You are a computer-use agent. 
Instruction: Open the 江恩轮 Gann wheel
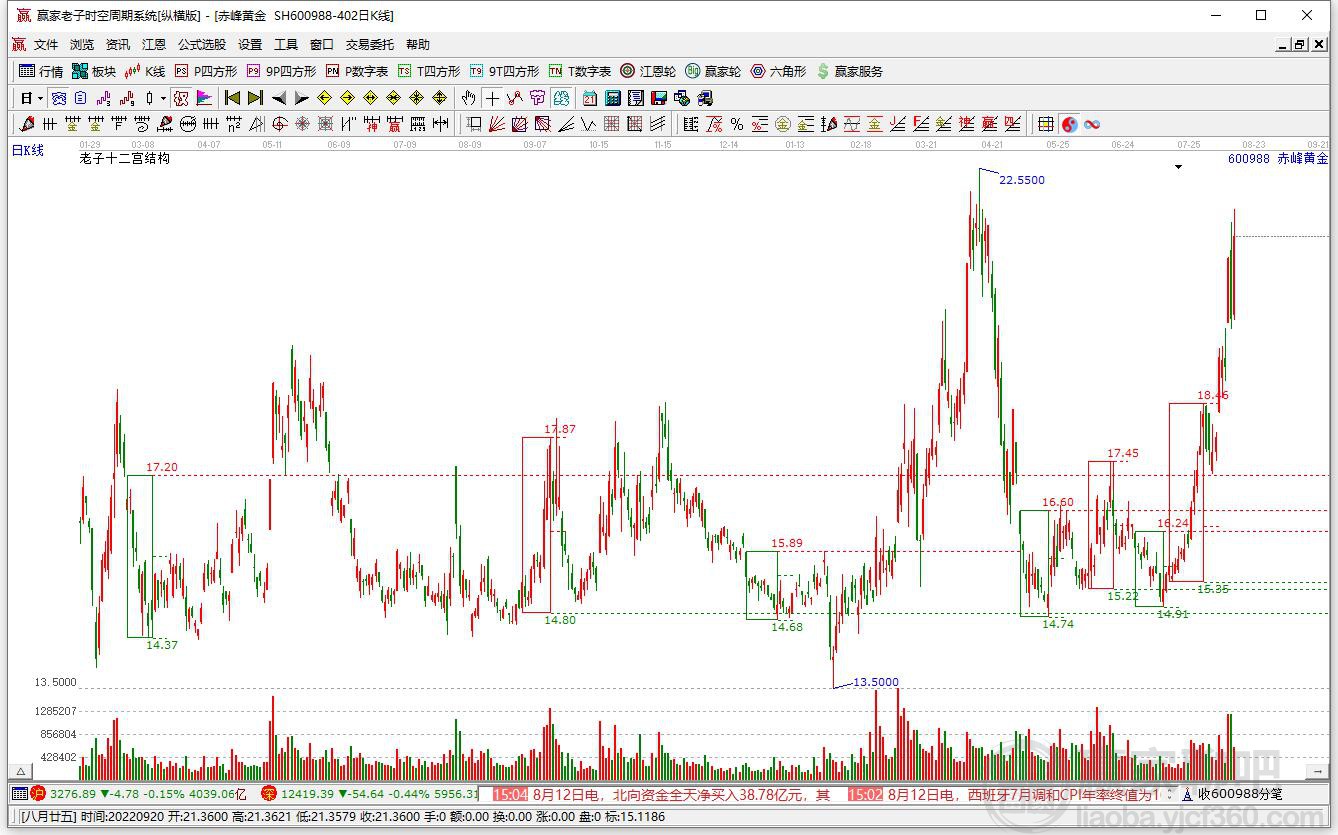[648, 71]
